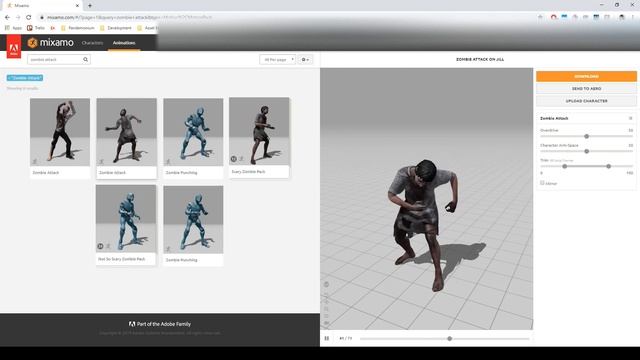Switch to the Characters tab
Image resolution: width=640 pixels, height=360 pixels.
tap(92, 43)
